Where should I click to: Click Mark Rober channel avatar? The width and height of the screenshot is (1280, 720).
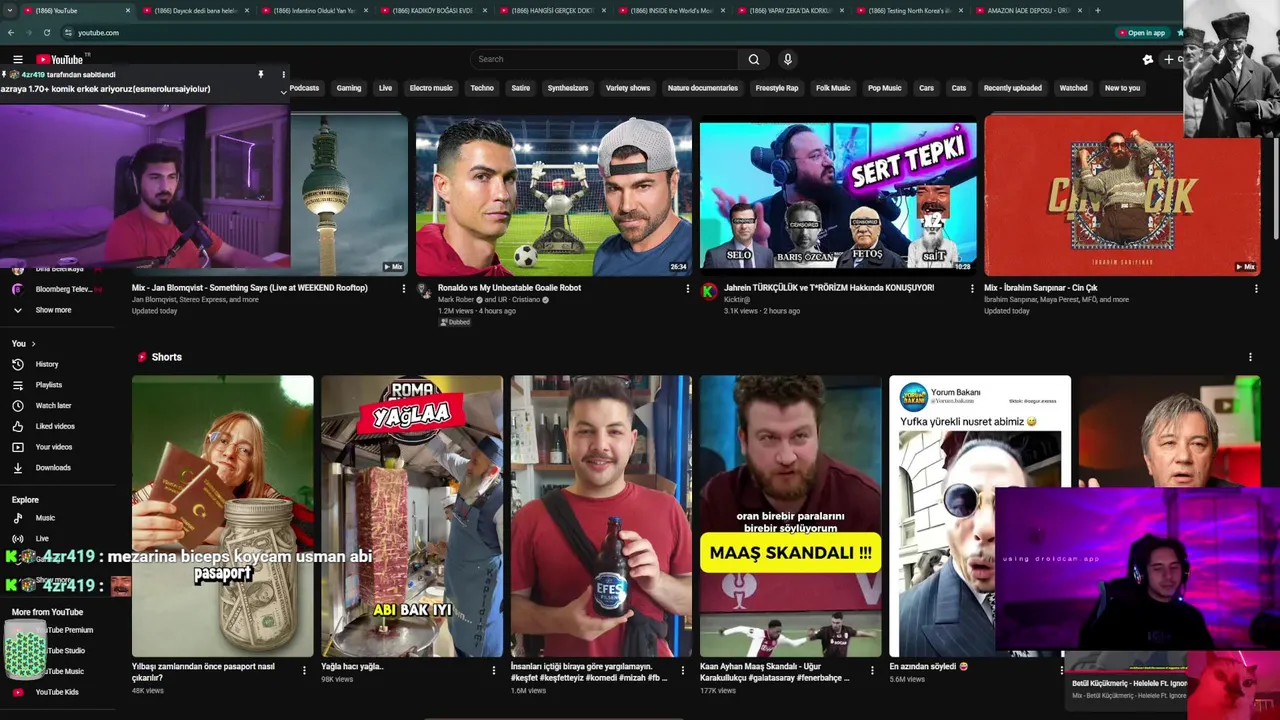425,291
